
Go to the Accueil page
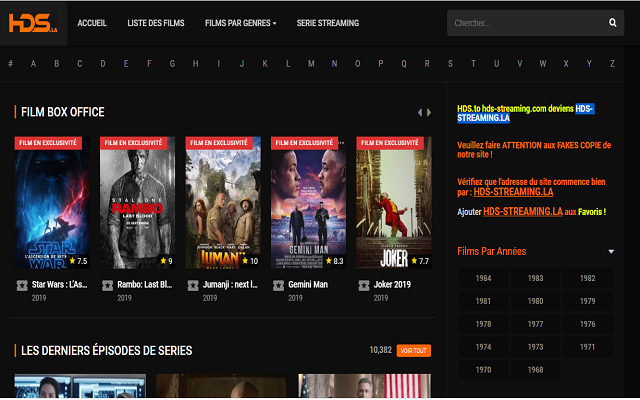tap(92, 23)
